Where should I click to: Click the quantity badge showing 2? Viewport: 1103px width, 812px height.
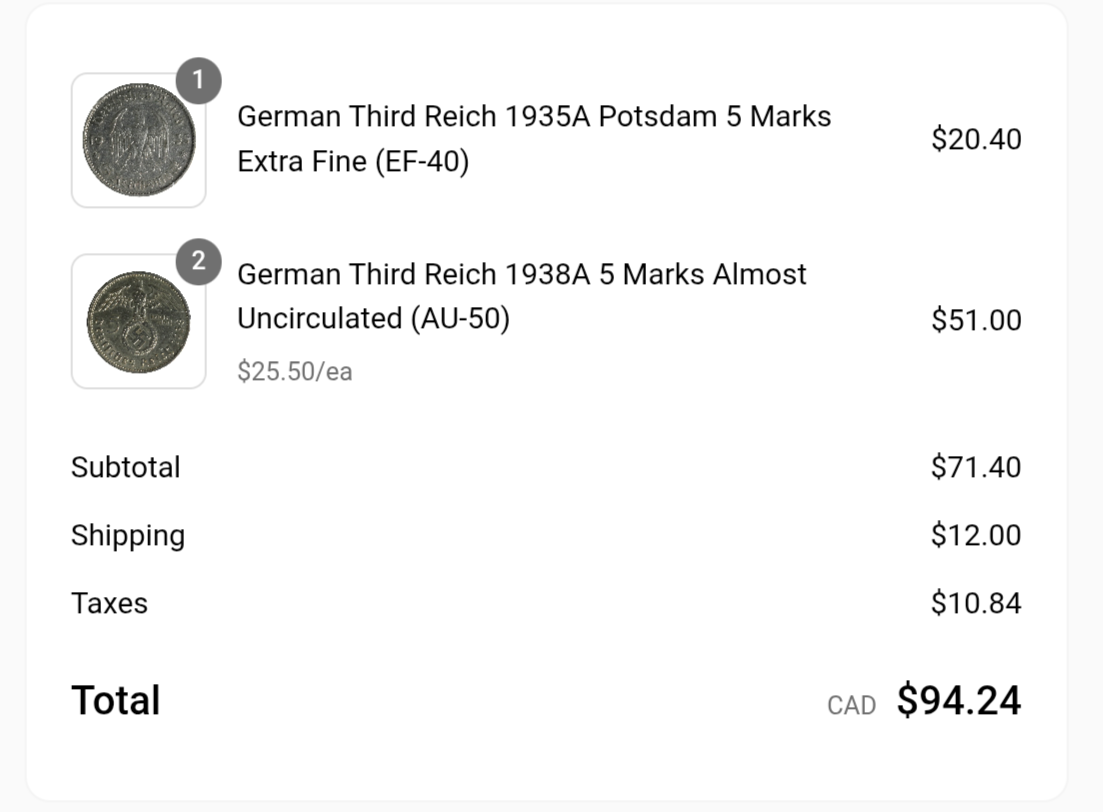(x=199, y=262)
